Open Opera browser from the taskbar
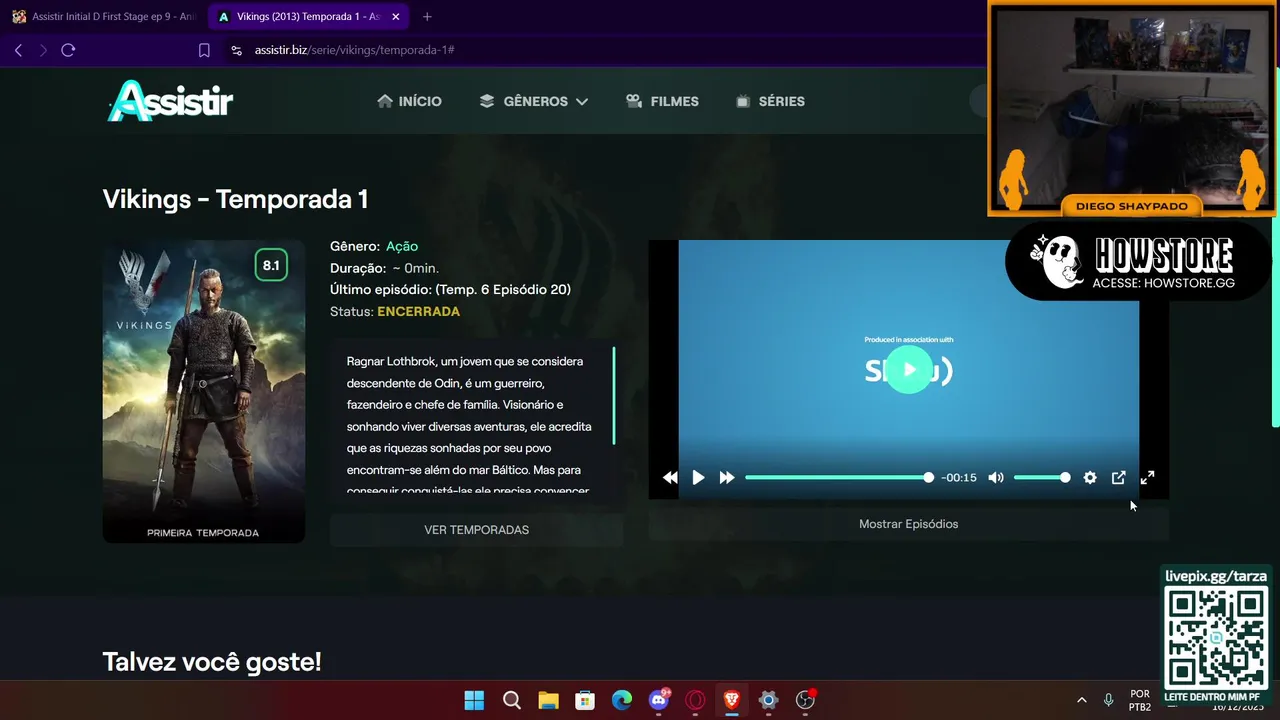Viewport: 1280px width, 720px height. 695,700
